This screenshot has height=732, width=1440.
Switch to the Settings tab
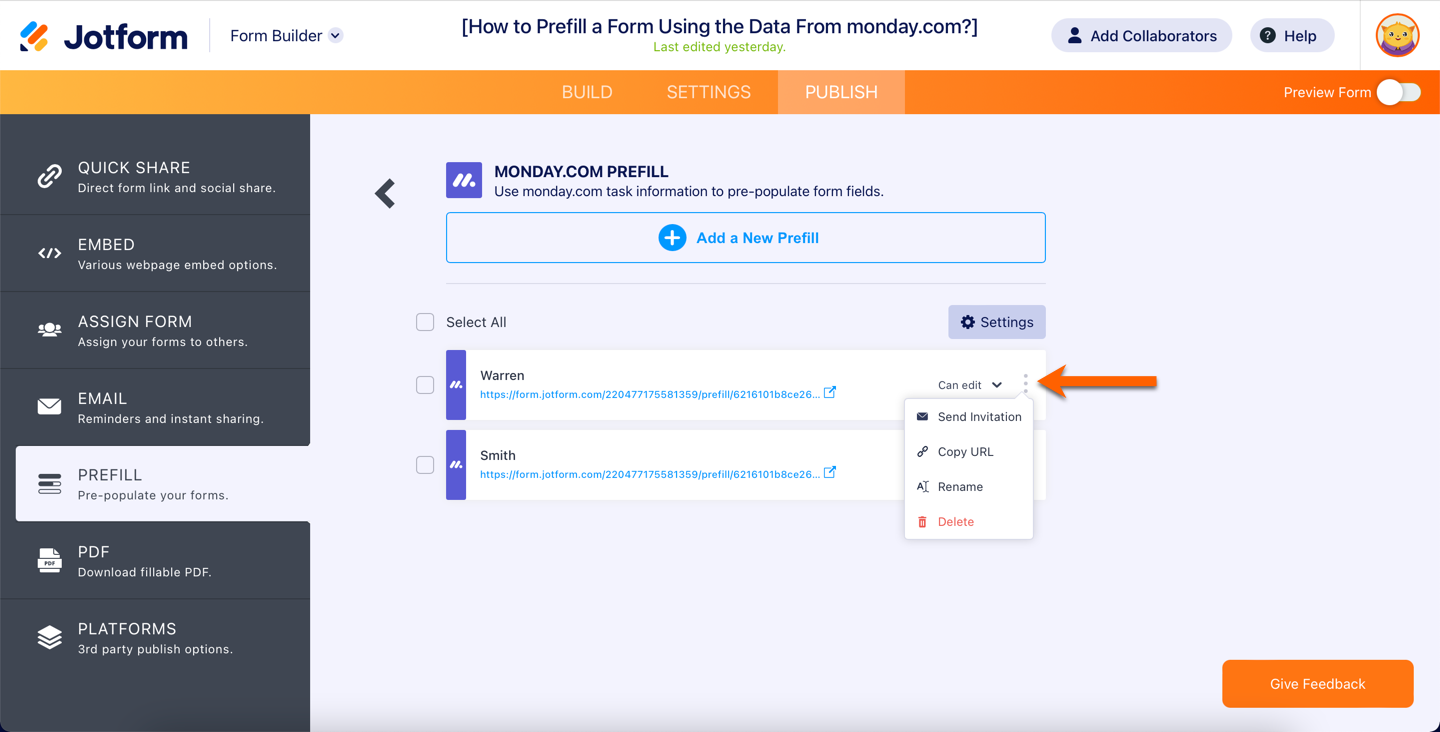pyautogui.click(x=708, y=92)
